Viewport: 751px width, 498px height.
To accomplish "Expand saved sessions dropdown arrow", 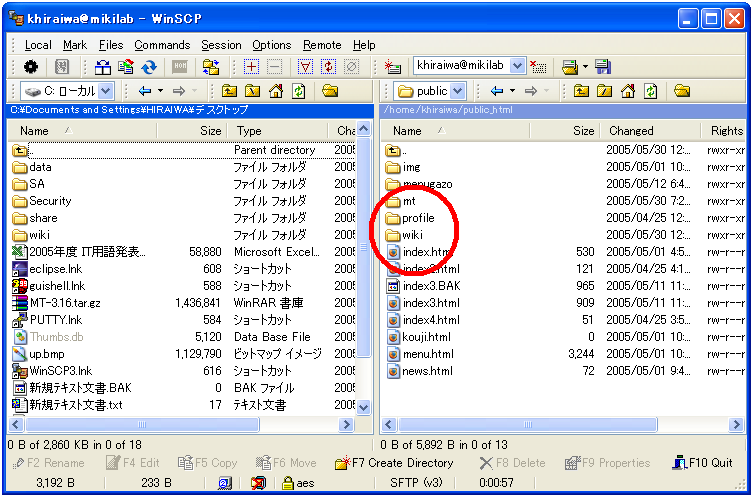I will coord(585,67).
